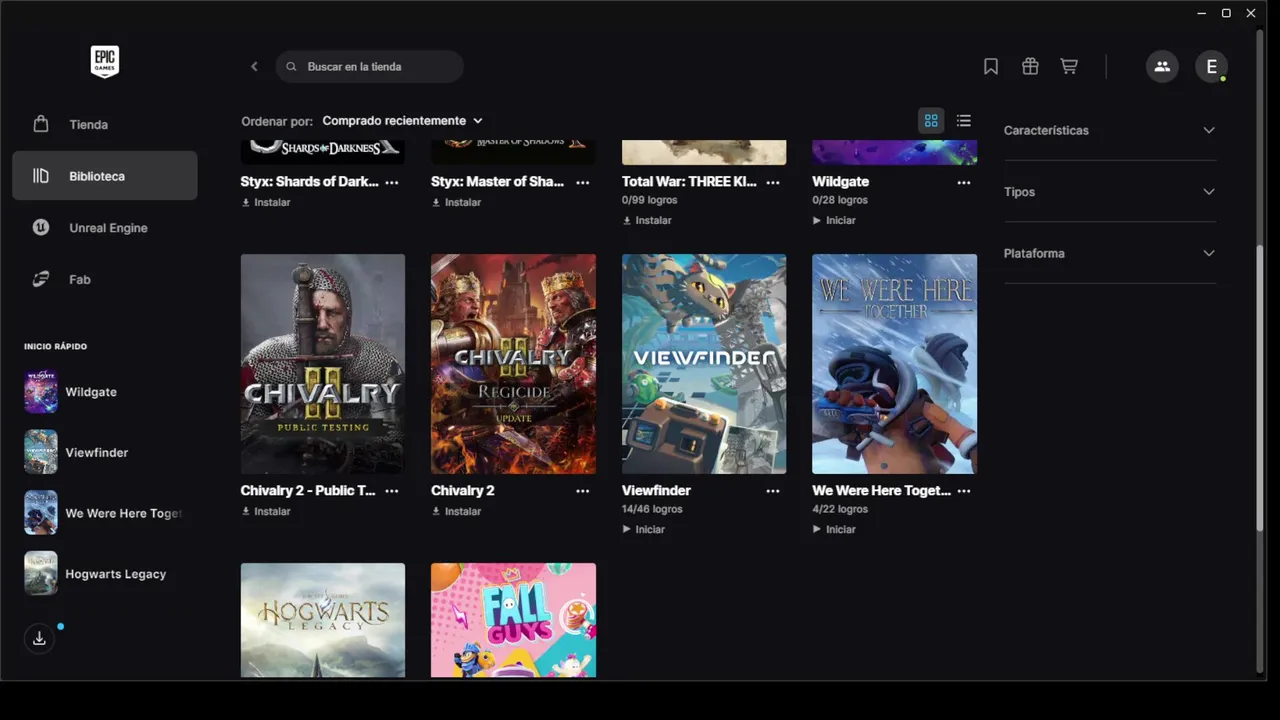Click the Chivalry 2 title text

point(463,491)
